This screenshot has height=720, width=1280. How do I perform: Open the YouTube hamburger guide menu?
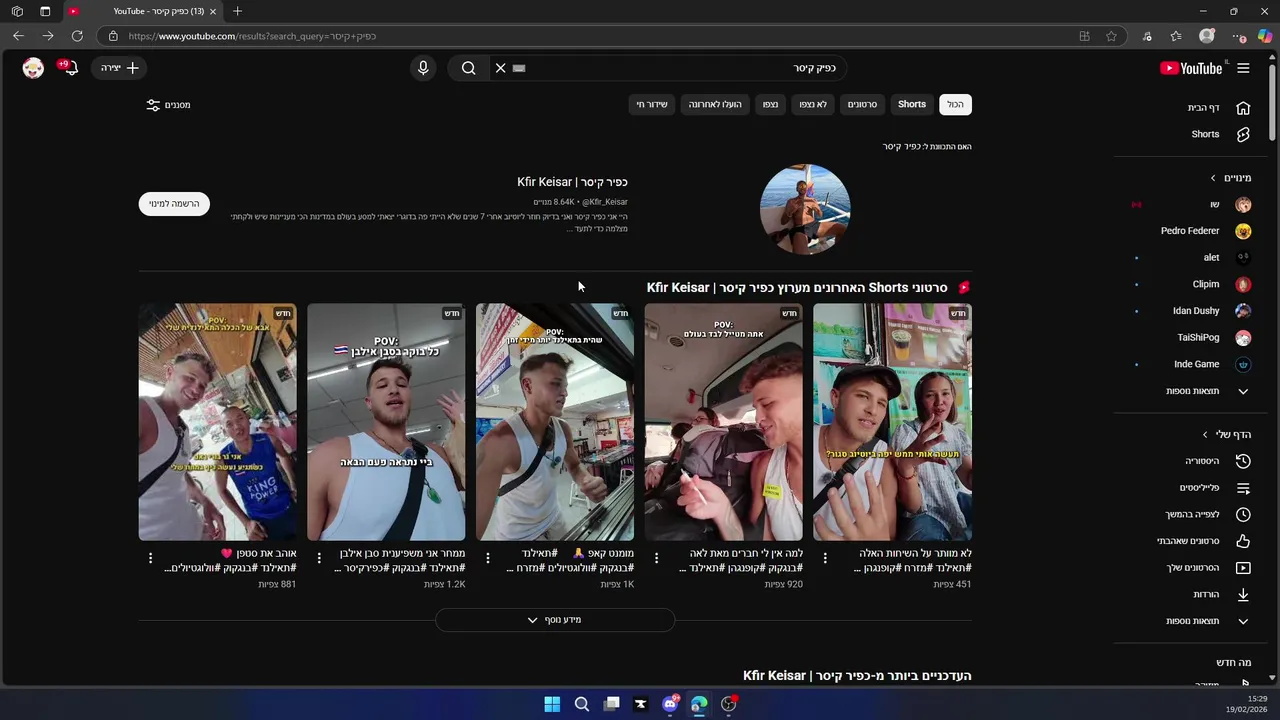point(1243,68)
